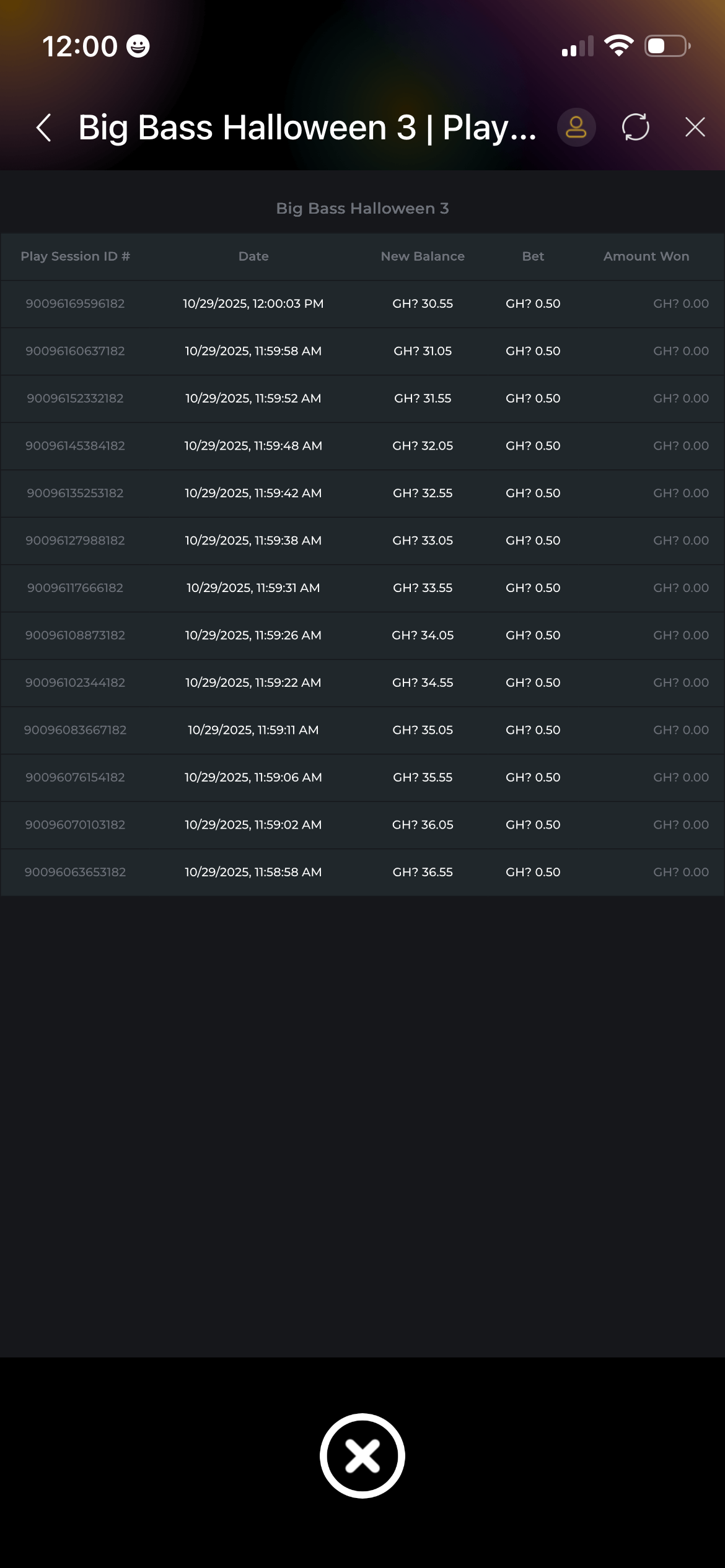The width and height of the screenshot is (725, 1568).
Task: Open the user profile icon
Action: (x=576, y=128)
